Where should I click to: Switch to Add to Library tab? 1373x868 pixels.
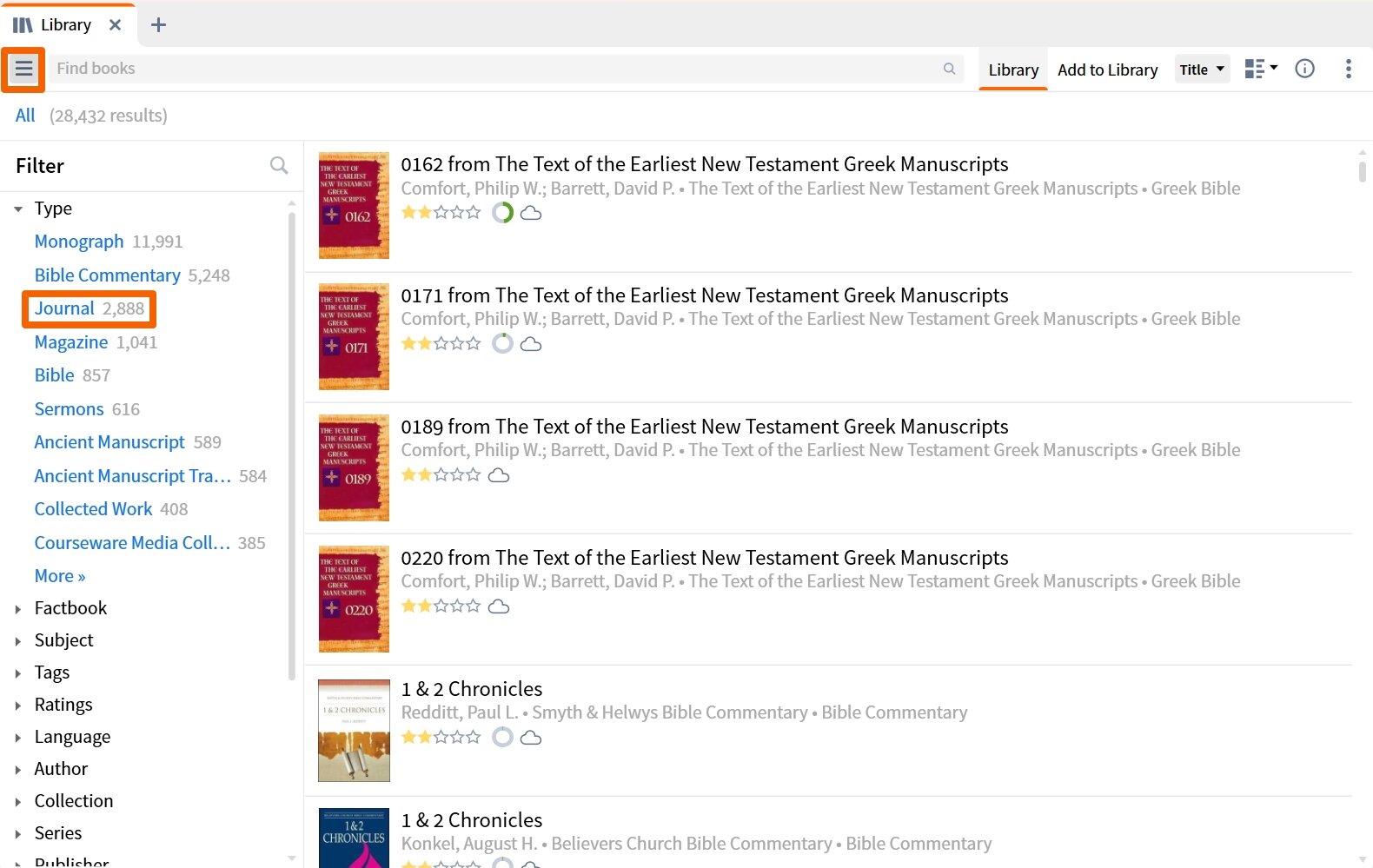(x=1107, y=70)
